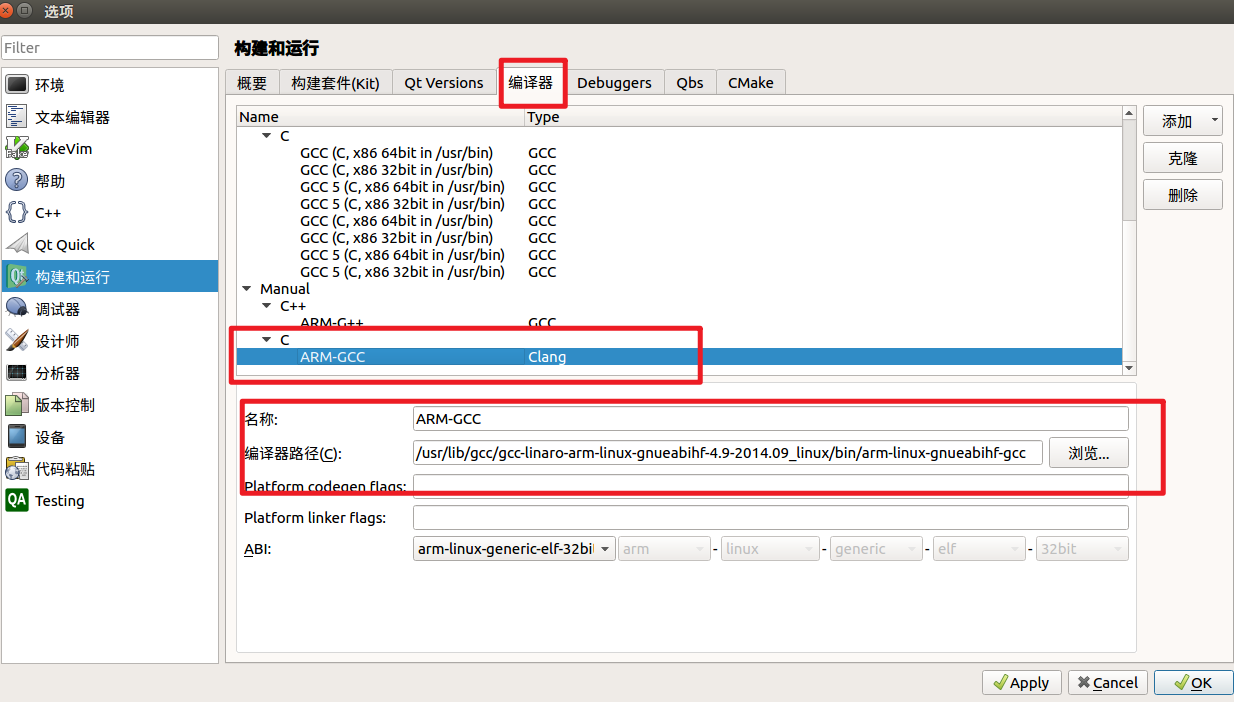Click the 删除 button
The height and width of the screenshot is (702, 1234).
(x=1183, y=195)
